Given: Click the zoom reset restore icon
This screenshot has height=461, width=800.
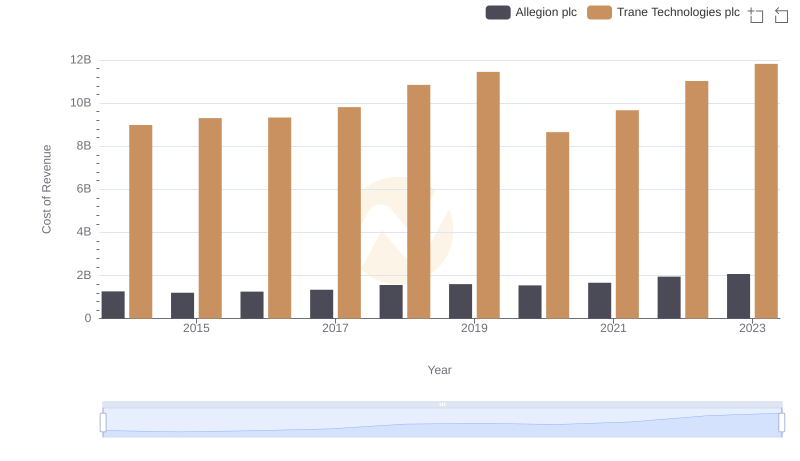Looking at the screenshot, I should tap(781, 15).
